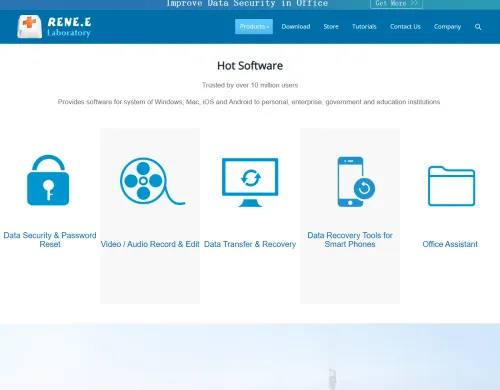
Task: Click the 'Improve Data Security in Office' banner text
Action: (247, 4)
